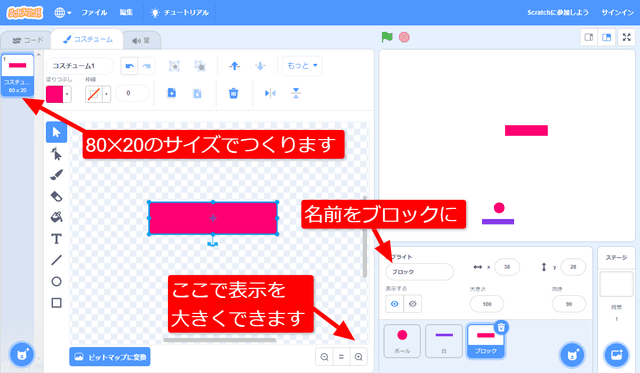
Task: Click the choose a sprite button
Action: click(572, 355)
